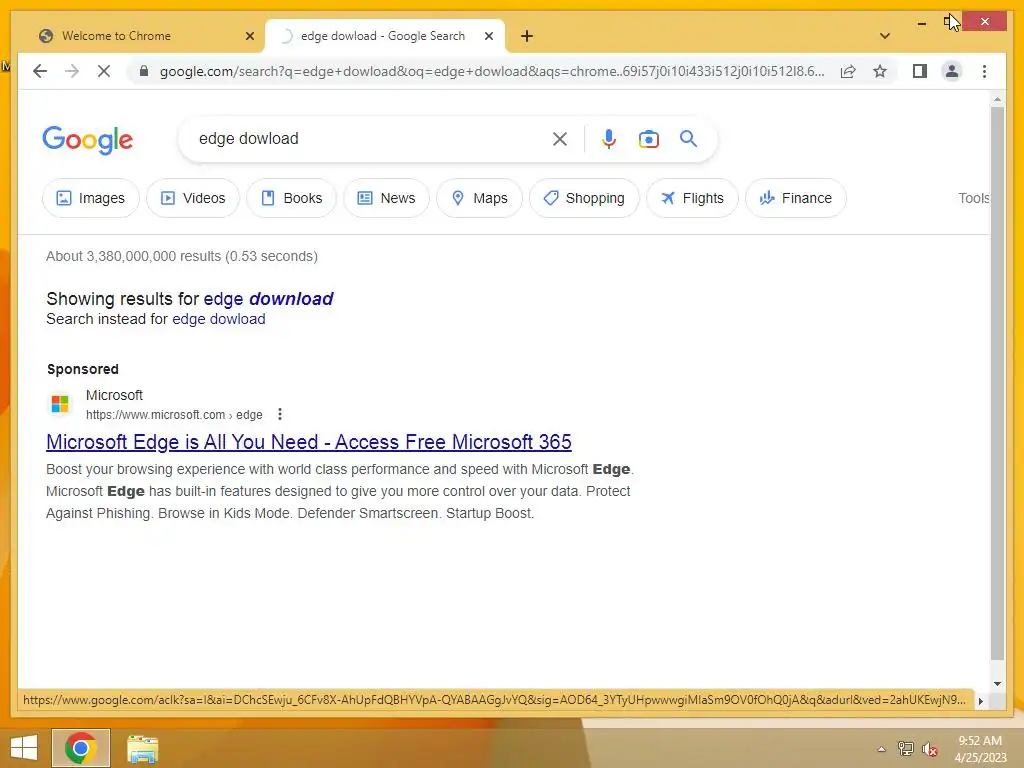The image size is (1024, 768).
Task: Open Chrome side panel
Action: (920, 71)
